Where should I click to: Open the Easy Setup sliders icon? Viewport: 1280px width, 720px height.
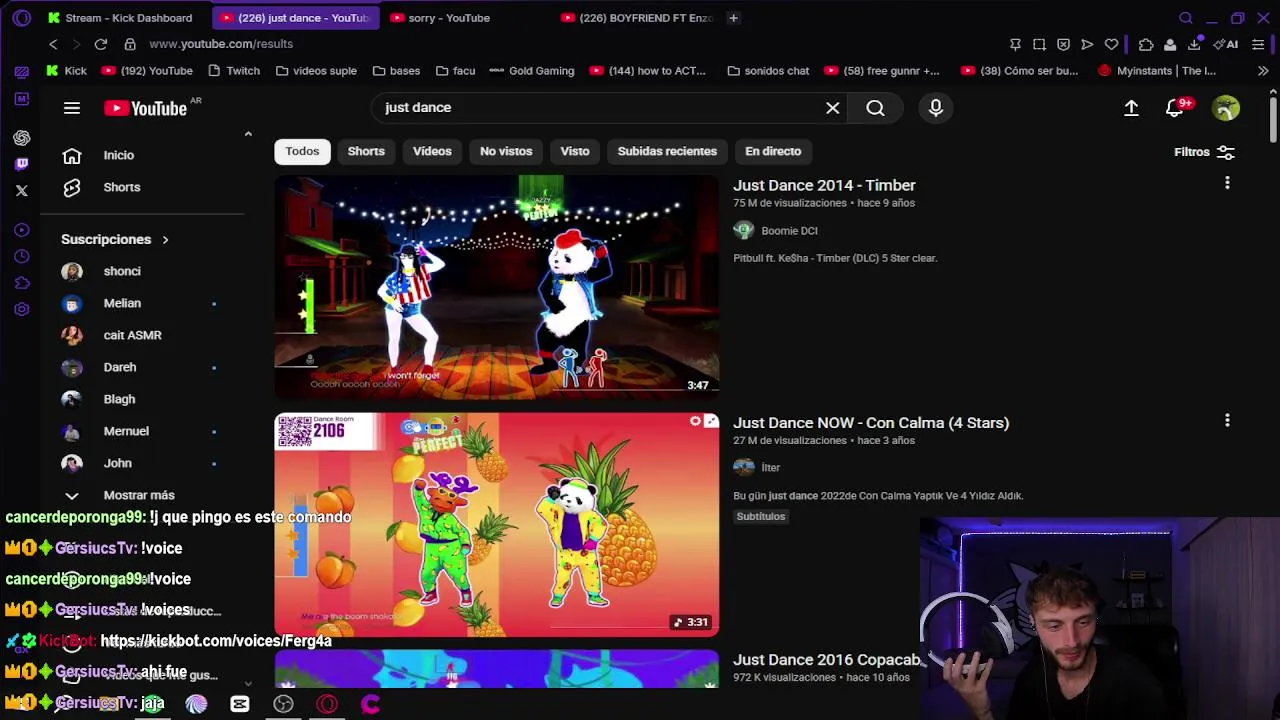(1258, 44)
